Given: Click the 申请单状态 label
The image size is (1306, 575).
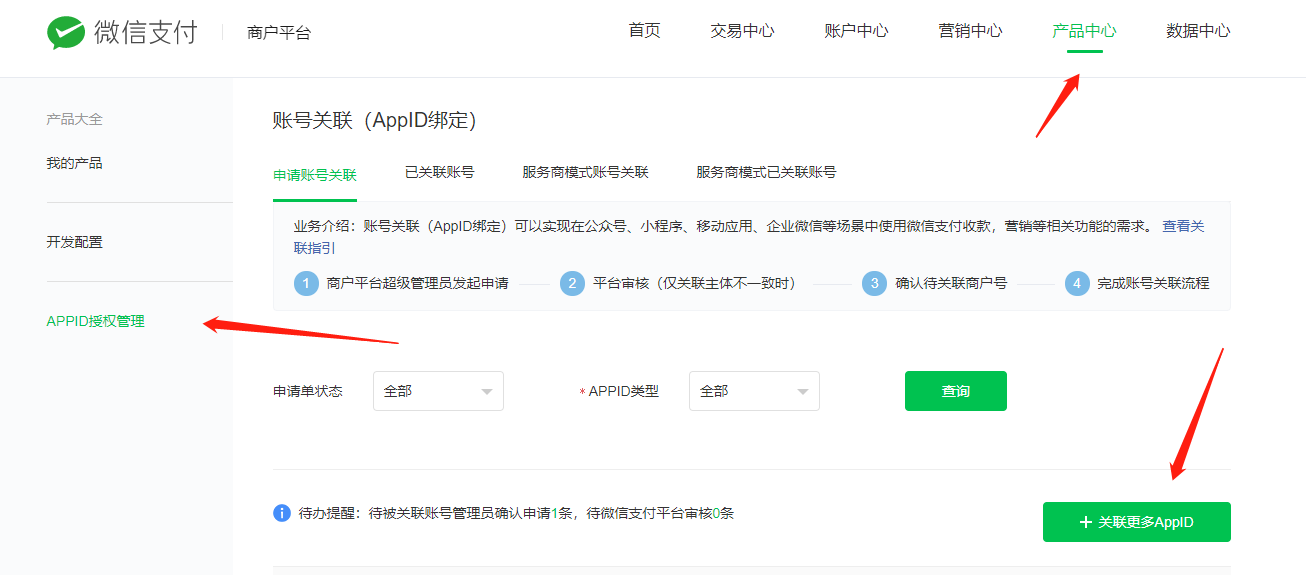Looking at the screenshot, I should click(x=308, y=391).
